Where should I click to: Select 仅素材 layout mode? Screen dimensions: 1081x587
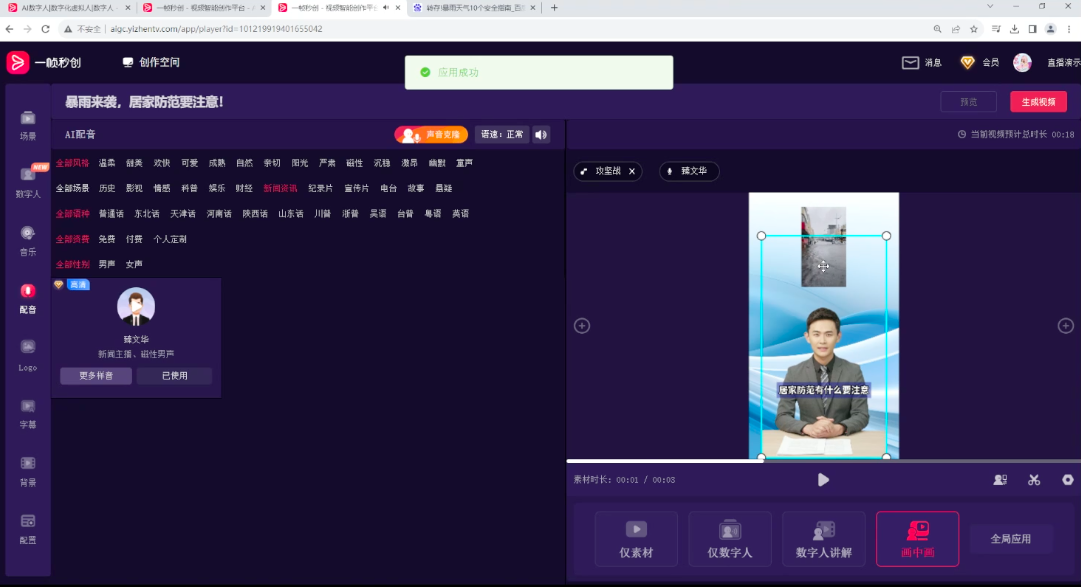tap(636, 539)
